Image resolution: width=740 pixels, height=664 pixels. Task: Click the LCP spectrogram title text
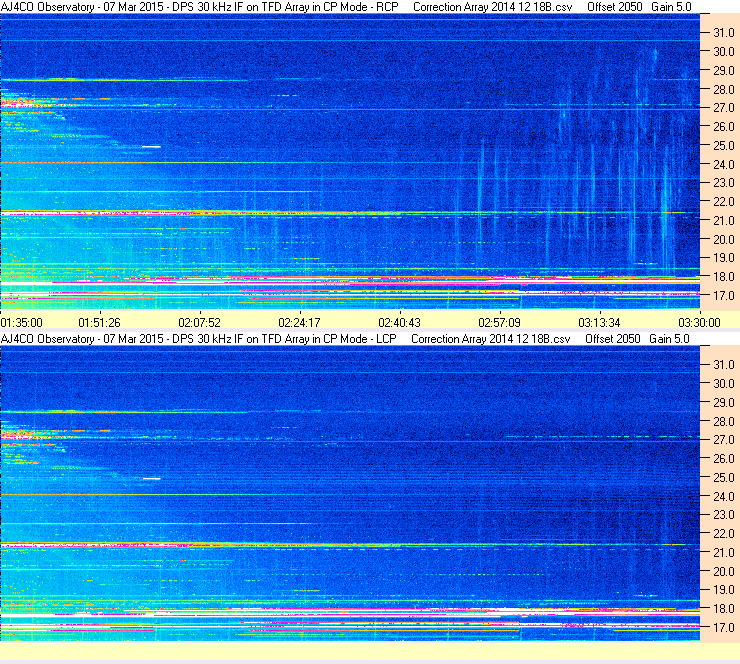(x=198, y=339)
